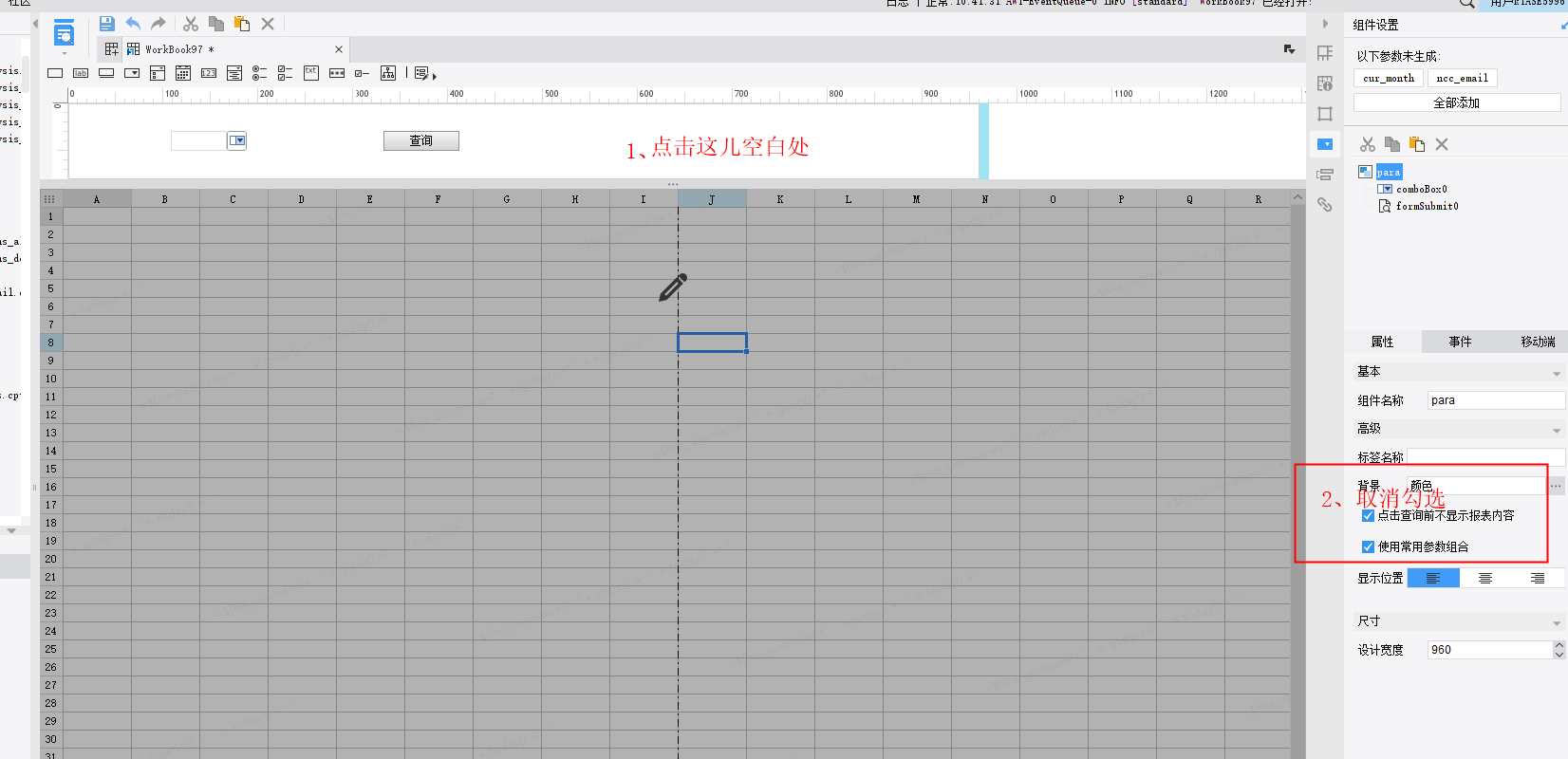The width and height of the screenshot is (1568, 759).
Task: Click the cut icon in the top toolbar
Action: pyautogui.click(x=191, y=24)
